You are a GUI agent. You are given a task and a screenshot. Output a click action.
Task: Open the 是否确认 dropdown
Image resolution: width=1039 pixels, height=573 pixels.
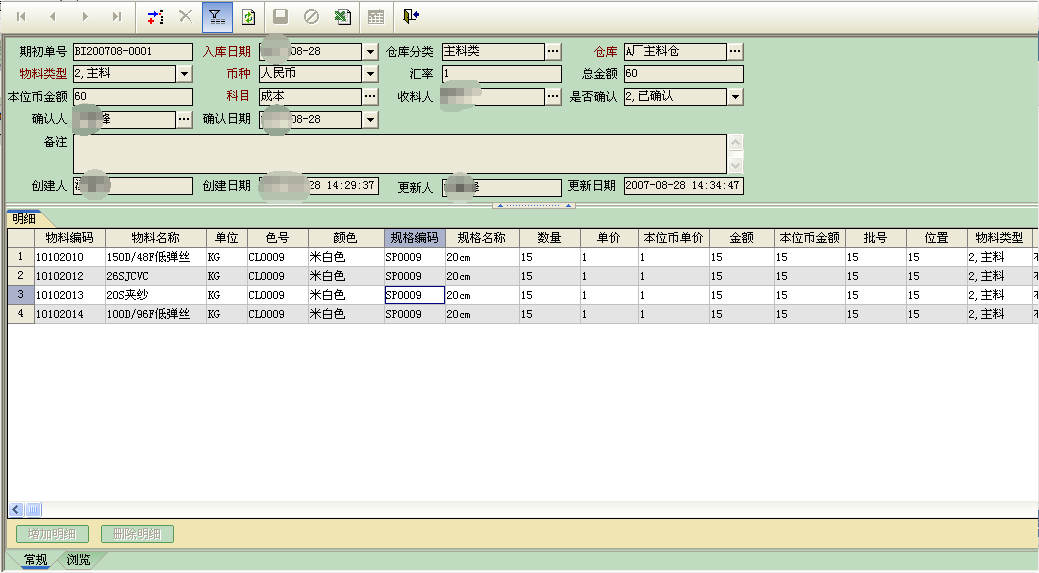[x=735, y=97]
